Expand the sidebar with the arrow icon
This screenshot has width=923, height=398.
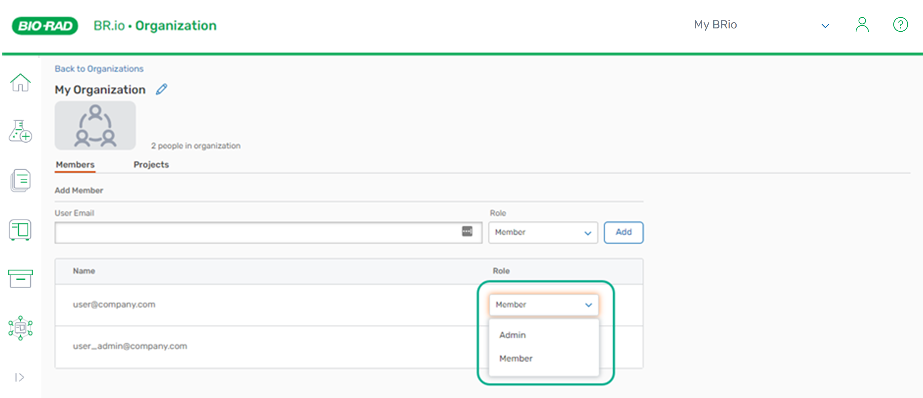[x=19, y=377]
